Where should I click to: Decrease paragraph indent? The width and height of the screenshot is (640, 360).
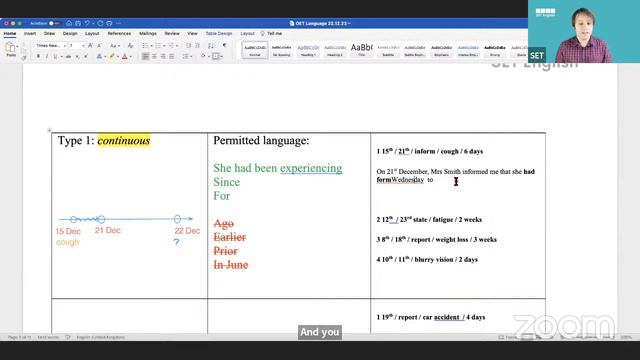[x=189, y=45]
